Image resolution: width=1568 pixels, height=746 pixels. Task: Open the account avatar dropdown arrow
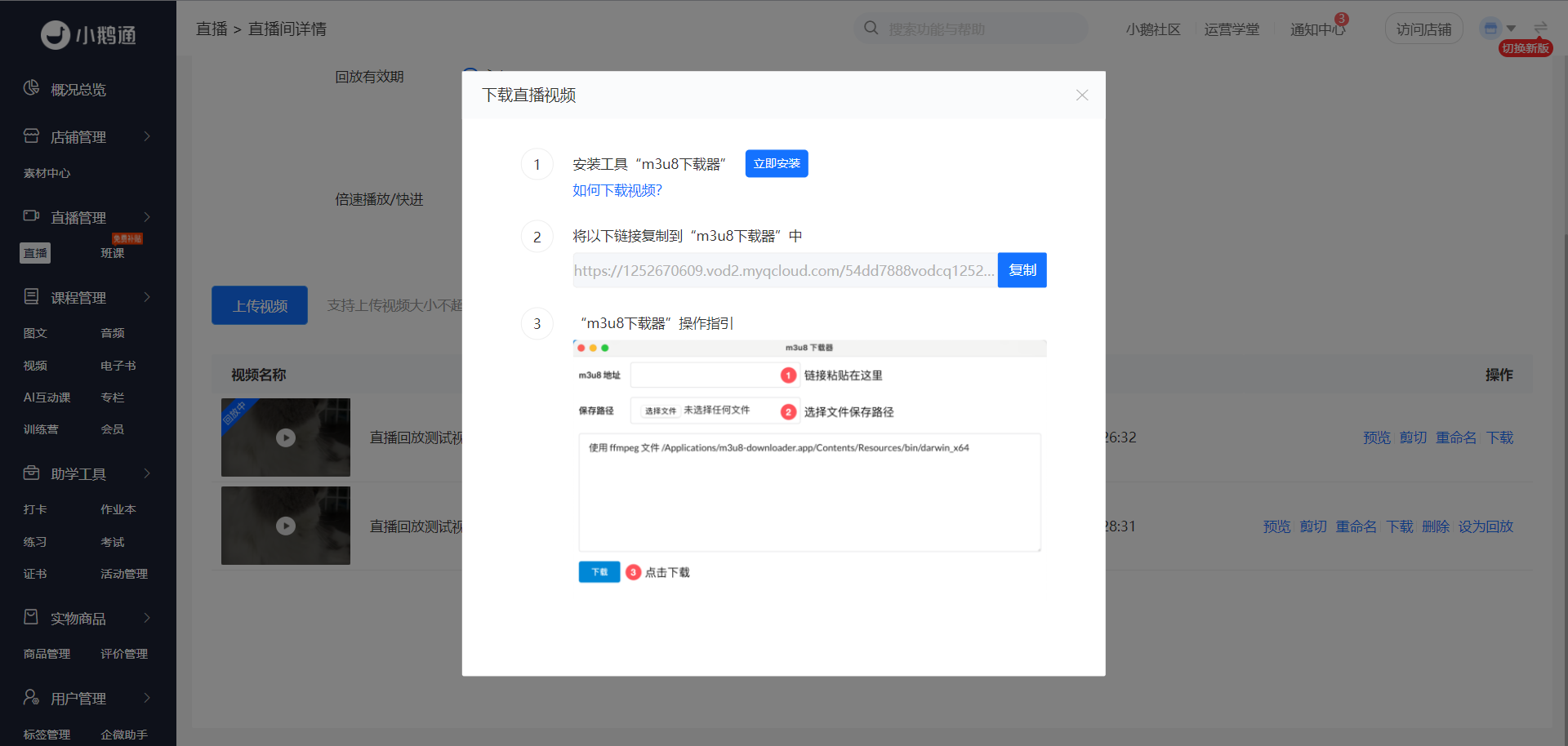pos(1511,29)
